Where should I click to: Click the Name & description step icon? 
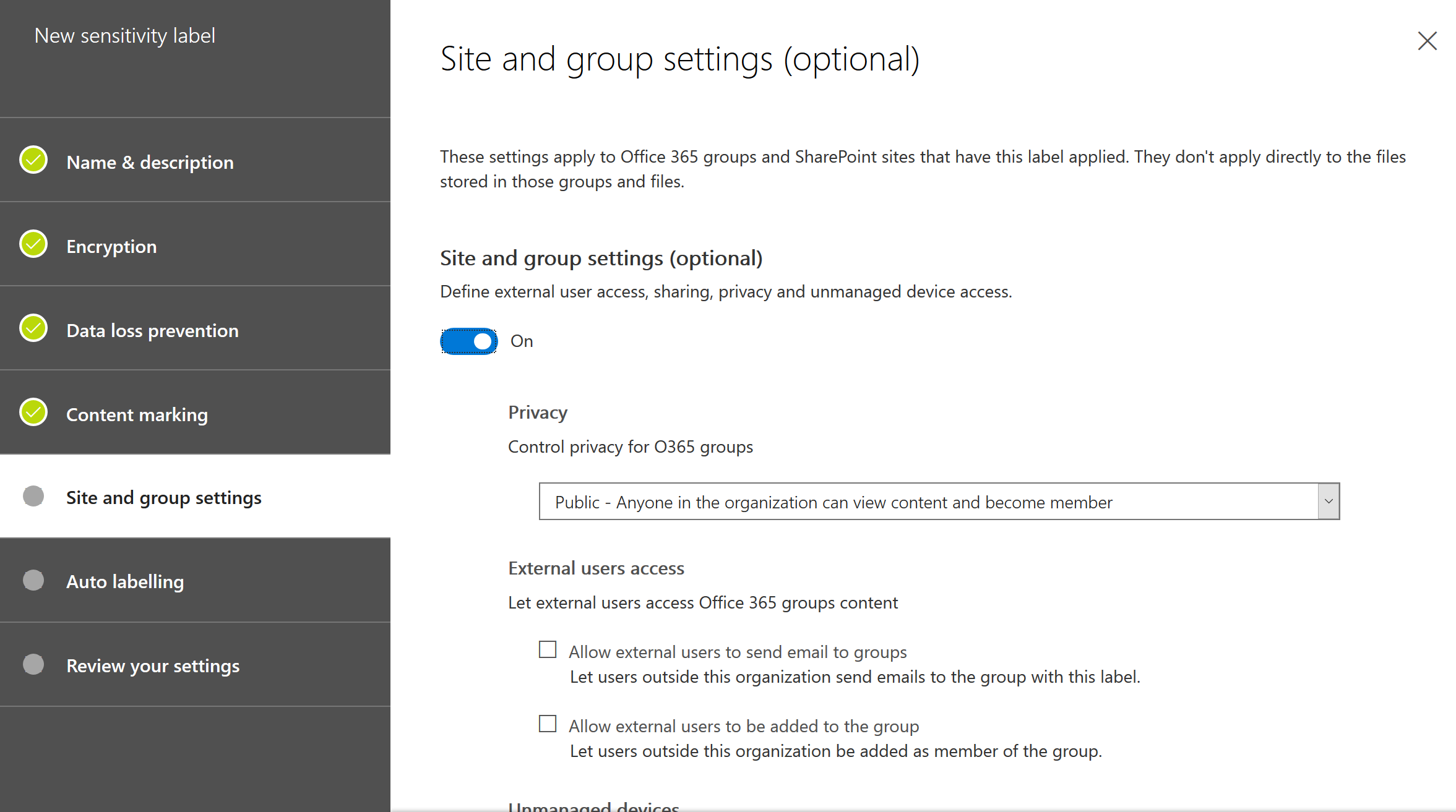coord(35,162)
